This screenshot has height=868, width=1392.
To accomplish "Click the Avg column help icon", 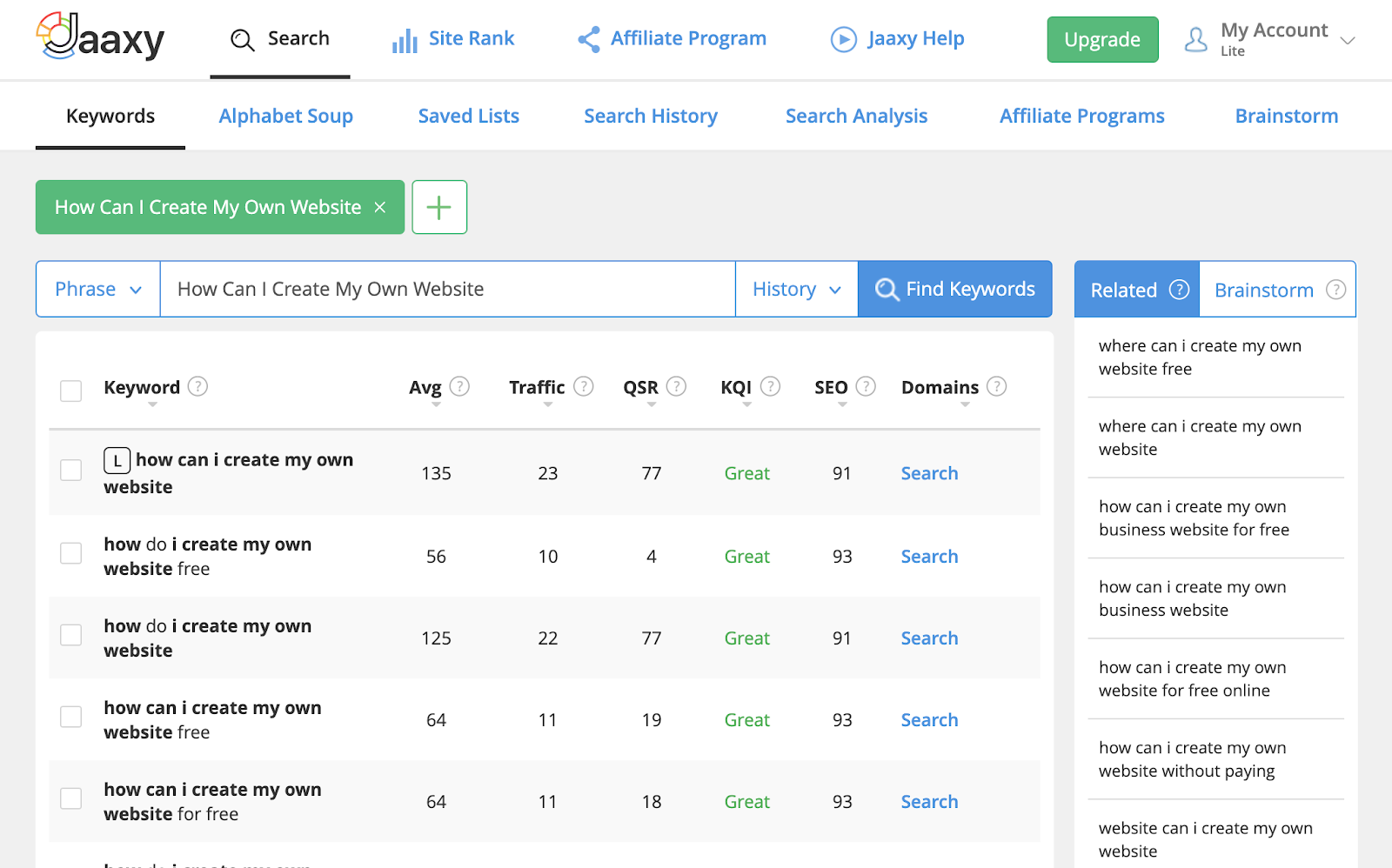I will click(460, 385).
